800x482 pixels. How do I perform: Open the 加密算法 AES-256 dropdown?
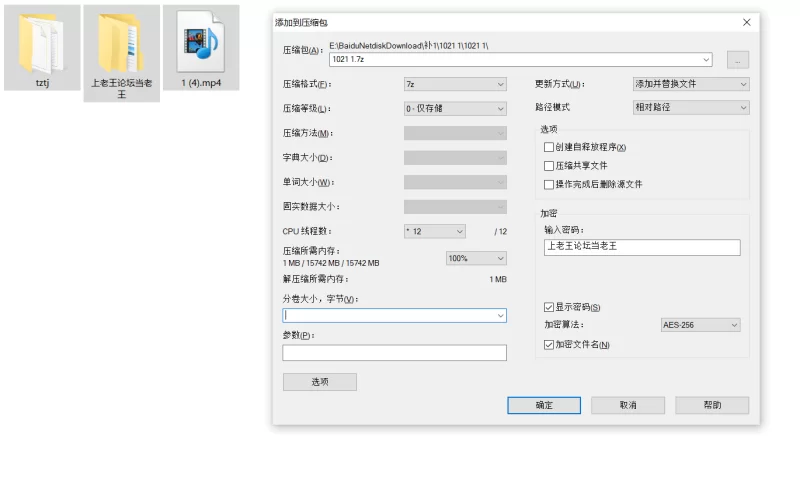coord(700,325)
